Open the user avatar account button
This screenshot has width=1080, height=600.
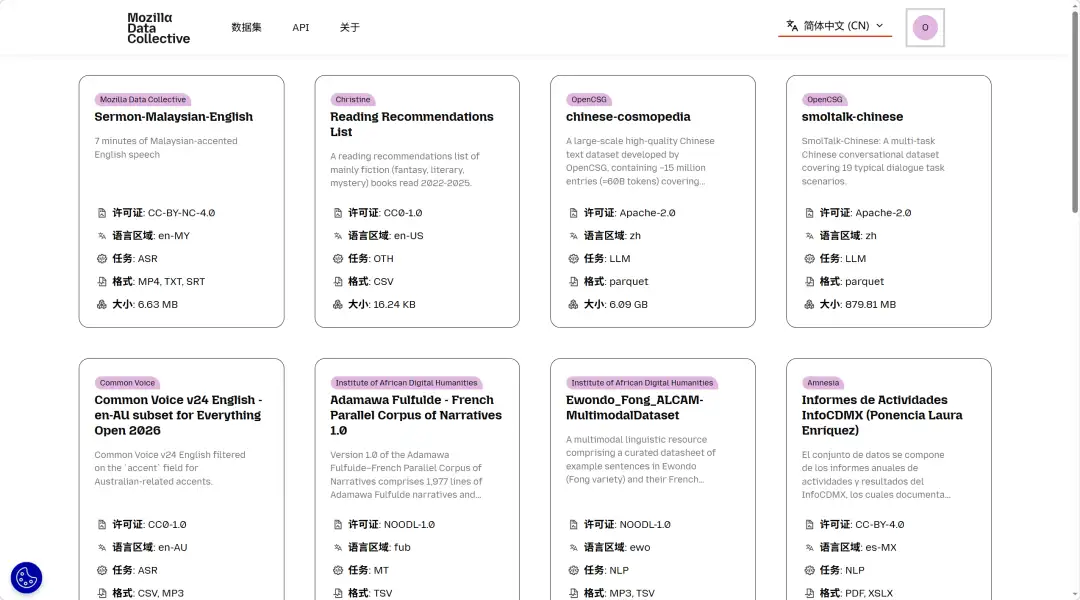pos(924,28)
